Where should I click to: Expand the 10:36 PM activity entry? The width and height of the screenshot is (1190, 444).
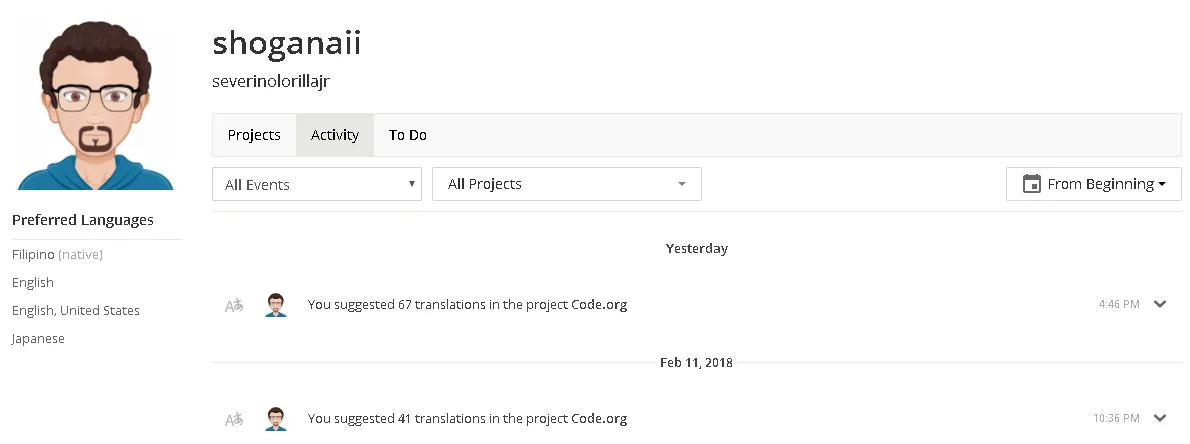(1160, 418)
